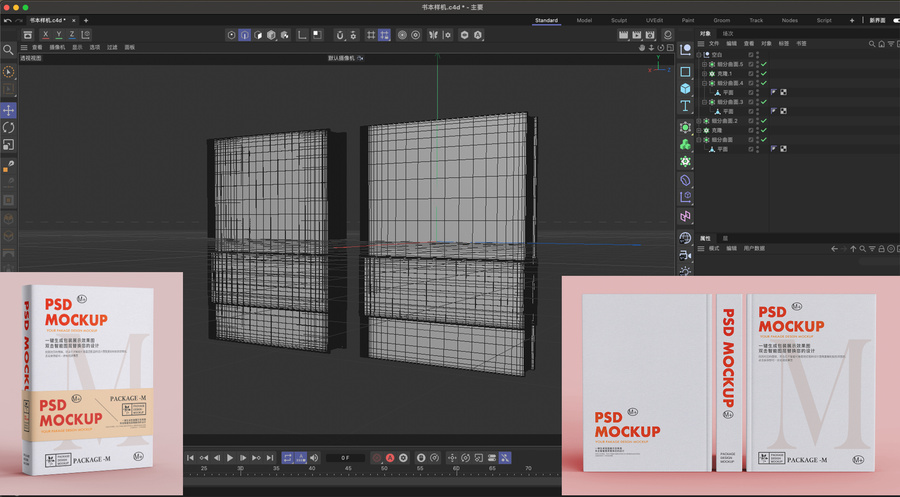The height and width of the screenshot is (497, 900).
Task: Switch to Polygons mode in top toolbar
Action: 258,35
